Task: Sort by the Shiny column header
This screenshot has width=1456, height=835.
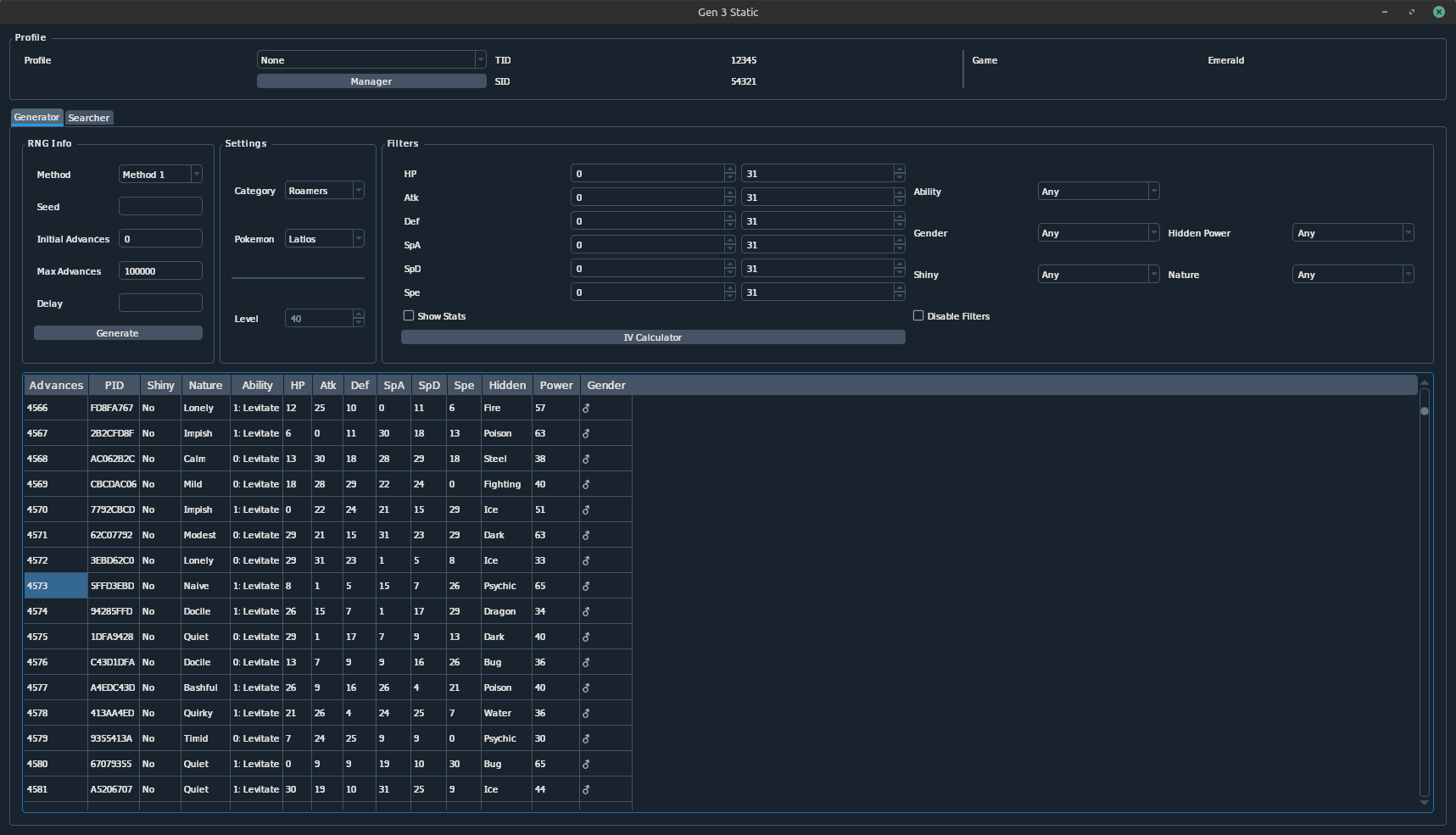Action: (x=160, y=385)
